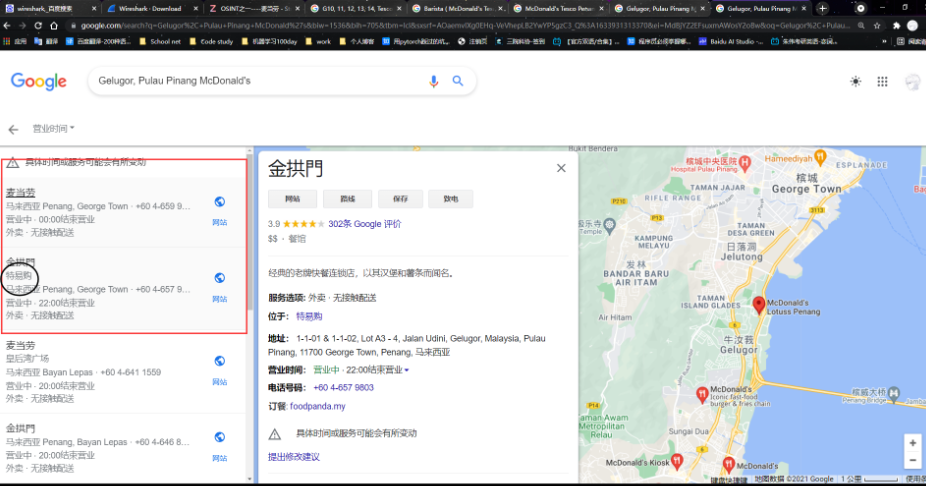This screenshot has height=486, width=926.
Task: Click the Google logo
Action: [x=38, y=81]
